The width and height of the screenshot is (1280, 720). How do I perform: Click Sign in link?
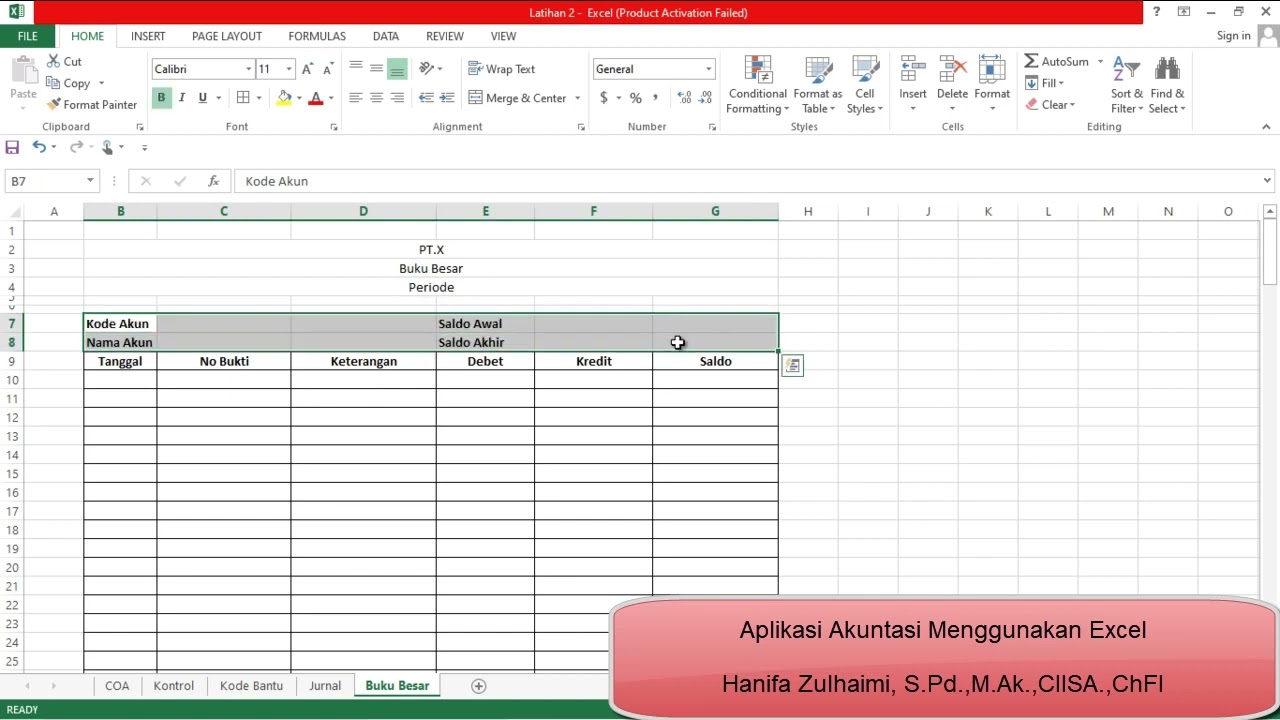[1234, 36]
